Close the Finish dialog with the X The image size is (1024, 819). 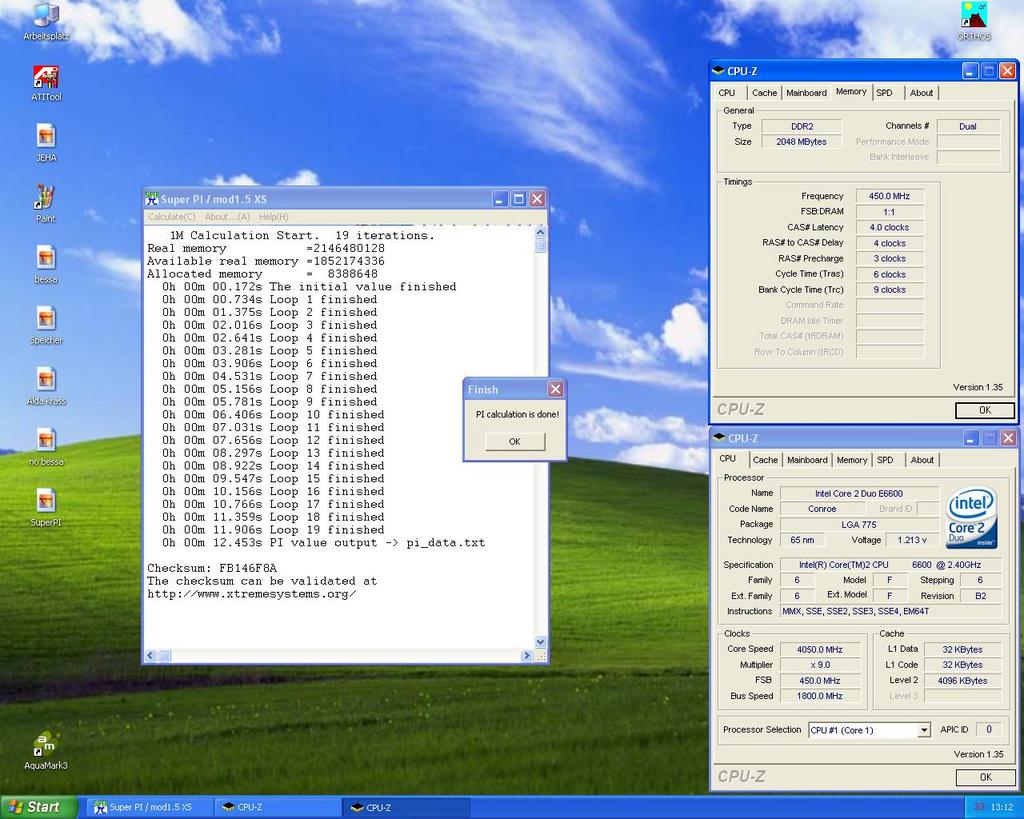tap(555, 389)
